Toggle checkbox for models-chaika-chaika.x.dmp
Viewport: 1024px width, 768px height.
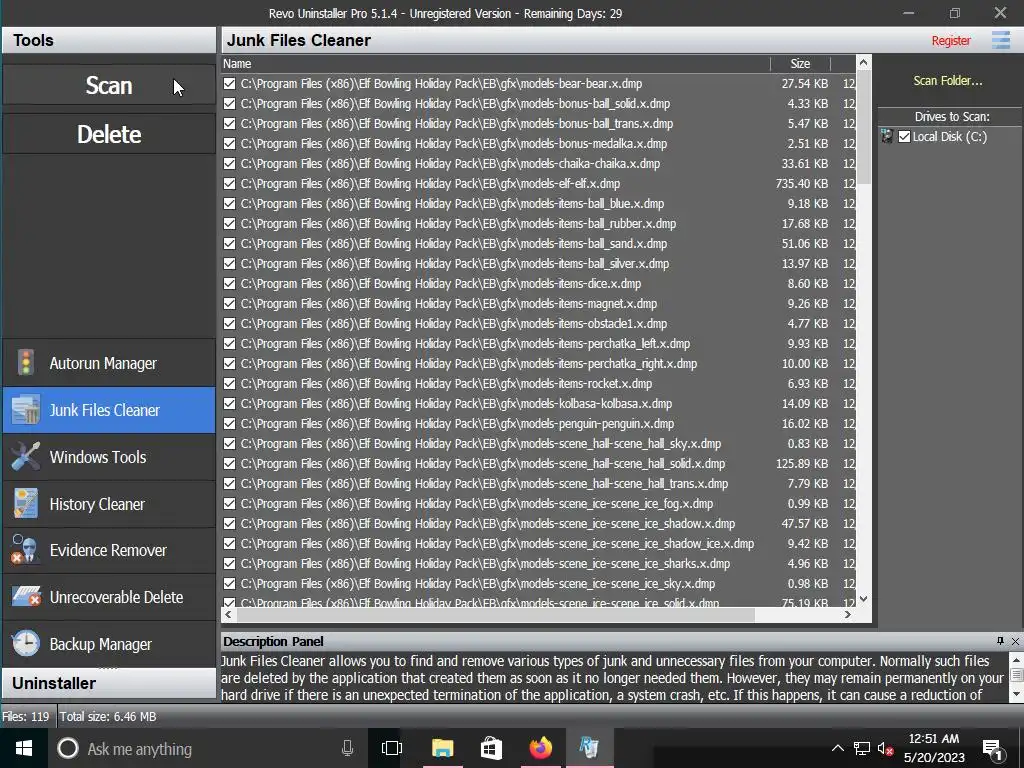tap(229, 163)
